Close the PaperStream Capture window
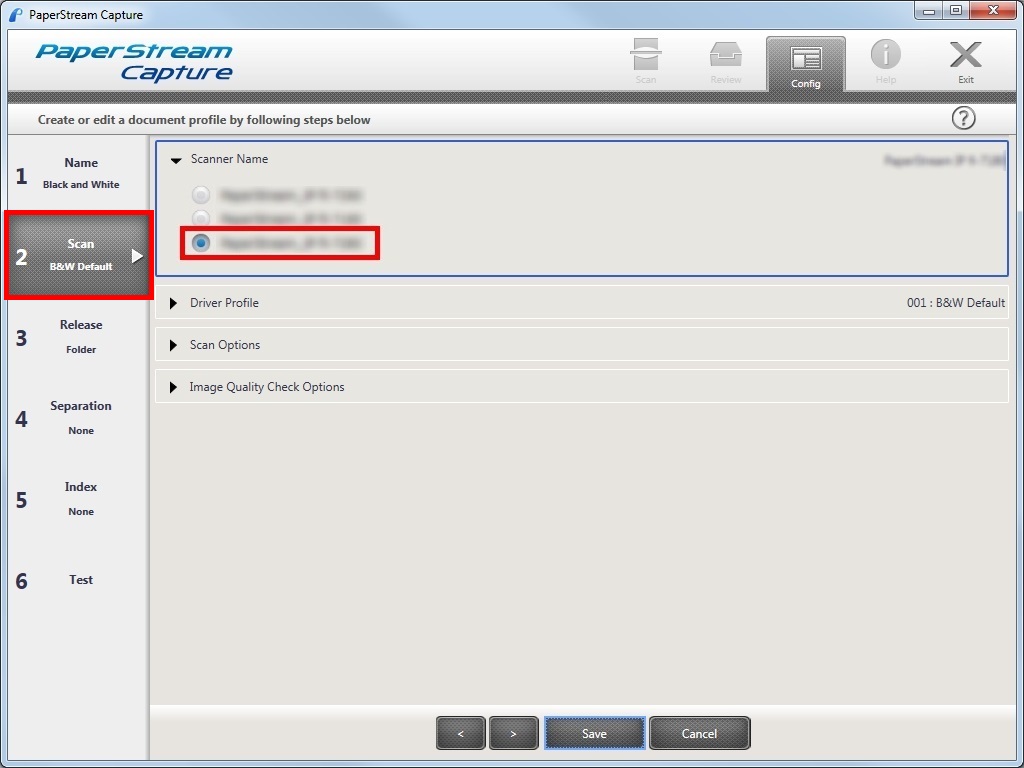This screenshot has height=768, width=1024. [993, 11]
